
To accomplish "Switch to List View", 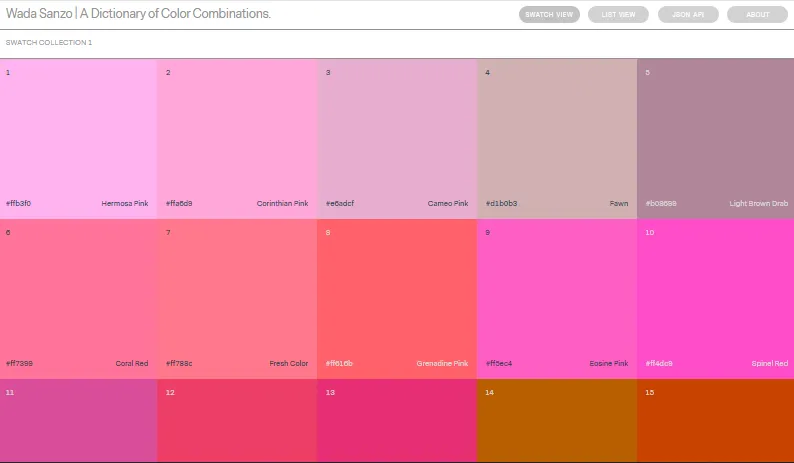I will tap(618, 15).
